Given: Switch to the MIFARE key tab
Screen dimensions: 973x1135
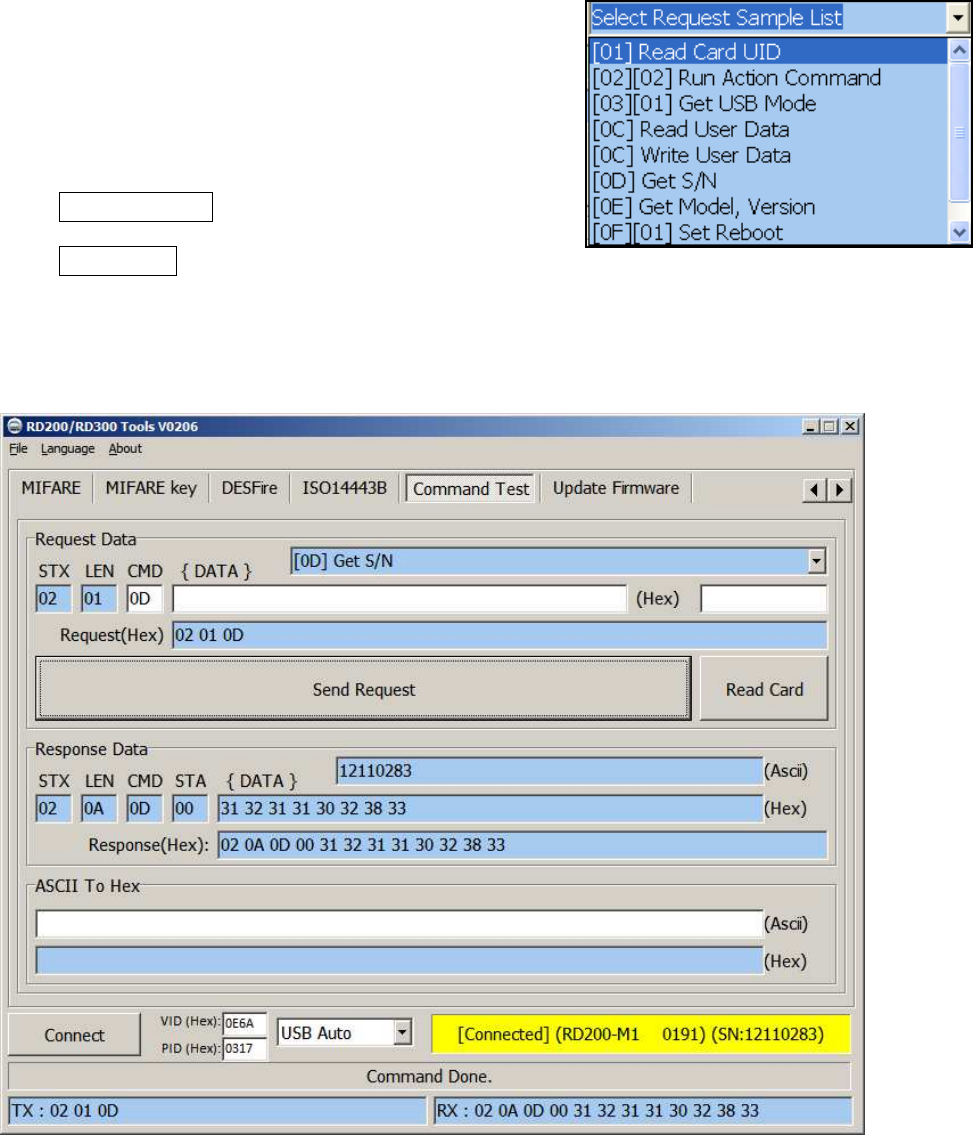Looking at the screenshot, I should click(x=151, y=488).
